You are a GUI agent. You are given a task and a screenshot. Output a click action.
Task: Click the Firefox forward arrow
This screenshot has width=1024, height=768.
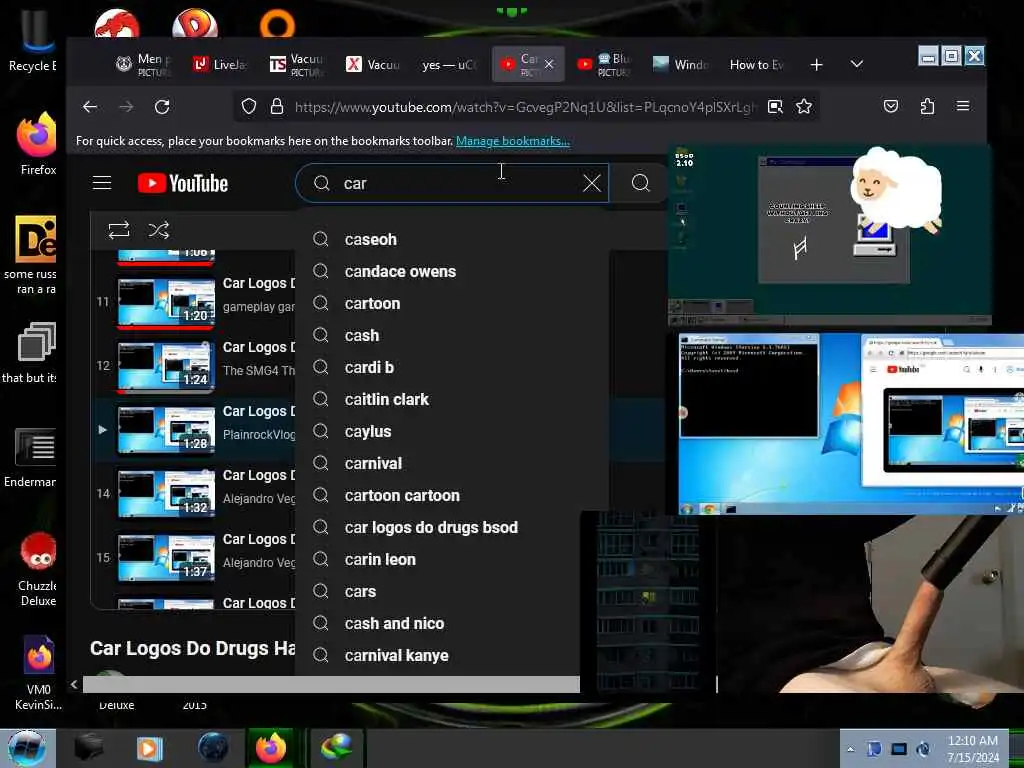pyautogui.click(x=126, y=106)
